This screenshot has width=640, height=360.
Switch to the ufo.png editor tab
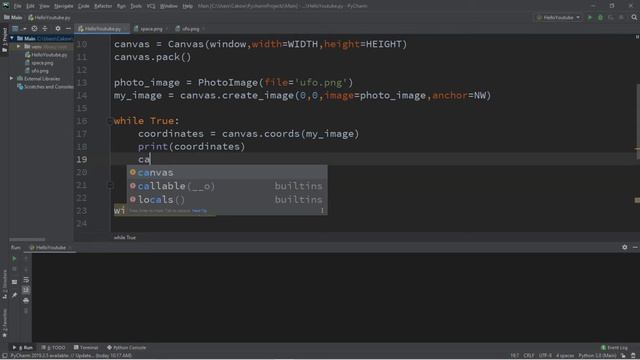click(x=190, y=29)
